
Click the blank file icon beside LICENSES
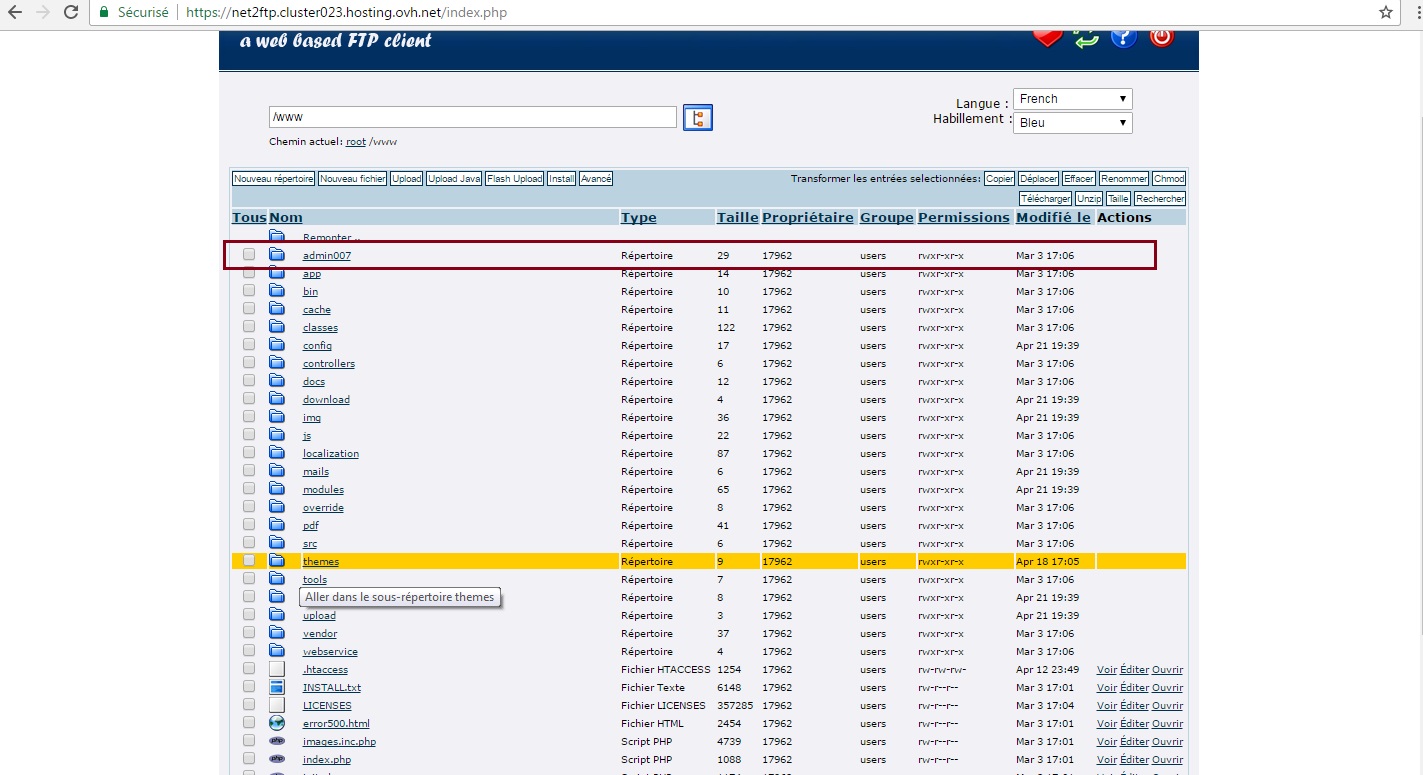click(277, 705)
